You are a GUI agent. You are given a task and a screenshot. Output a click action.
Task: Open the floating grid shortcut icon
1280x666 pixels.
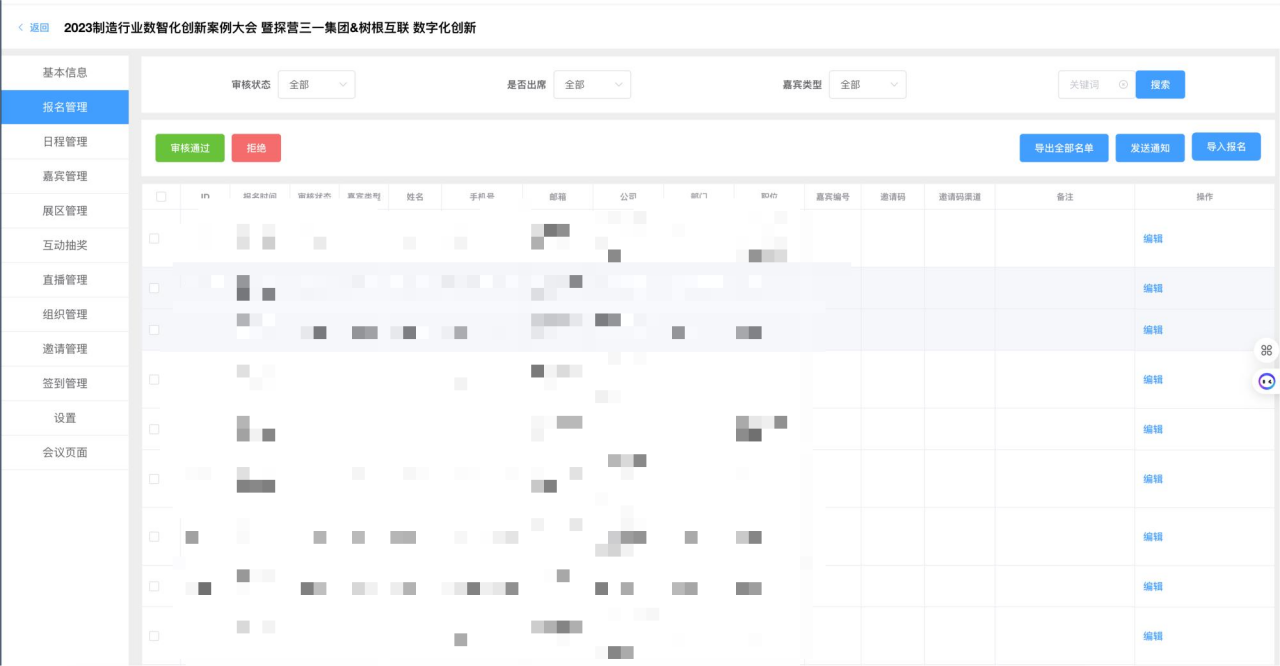point(1266,350)
